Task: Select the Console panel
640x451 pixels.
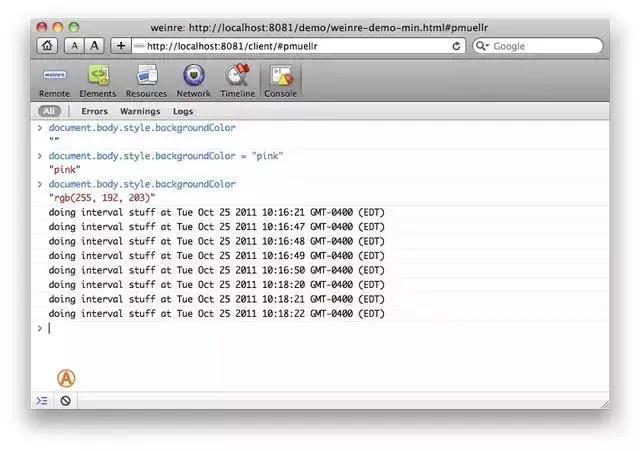Action: [x=280, y=82]
